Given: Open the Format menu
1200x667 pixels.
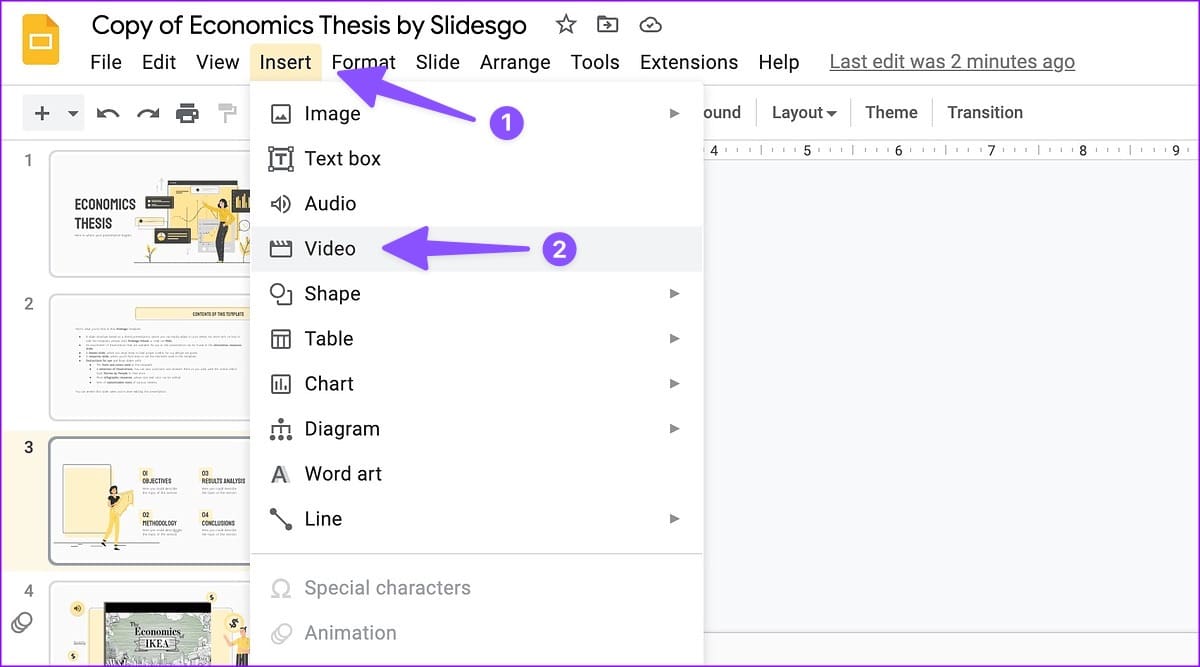Looking at the screenshot, I should [x=363, y=62].
